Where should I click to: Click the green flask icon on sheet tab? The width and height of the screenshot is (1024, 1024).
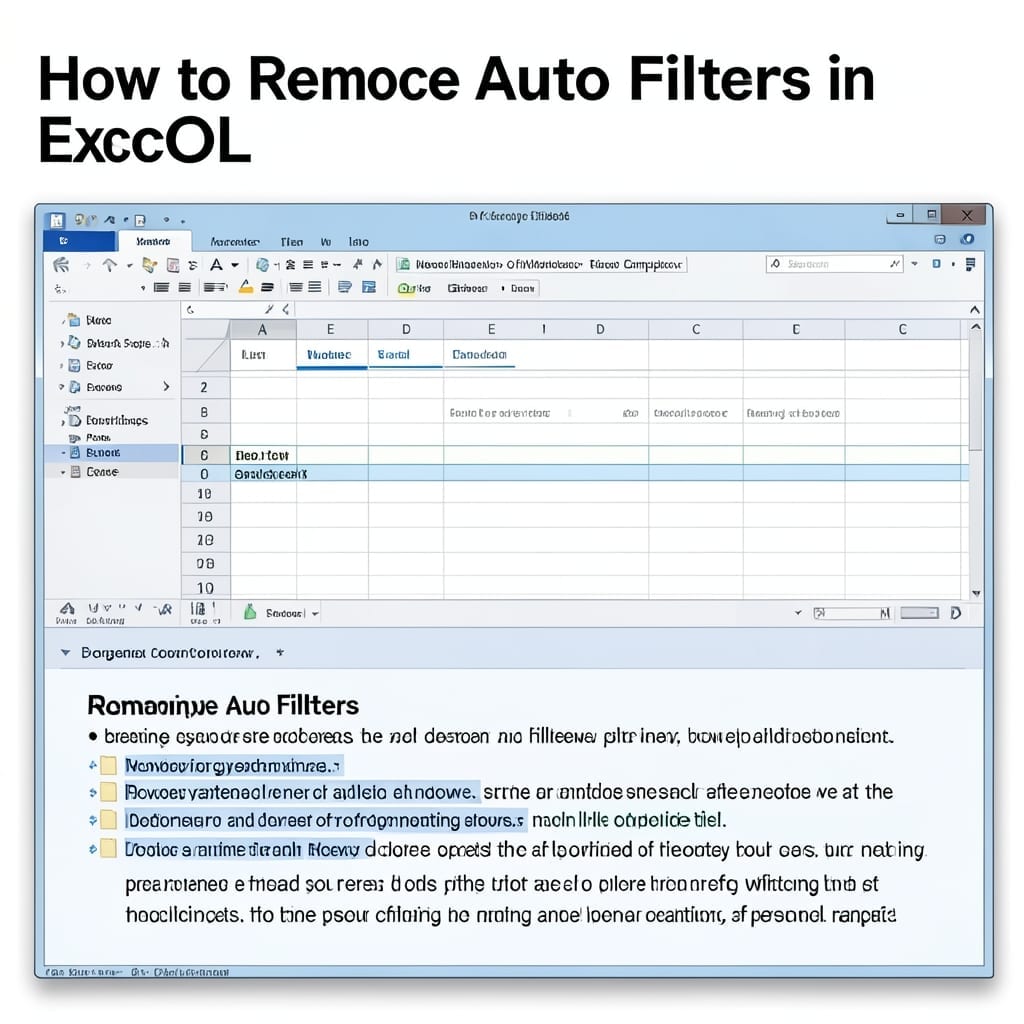click(249, 612)
